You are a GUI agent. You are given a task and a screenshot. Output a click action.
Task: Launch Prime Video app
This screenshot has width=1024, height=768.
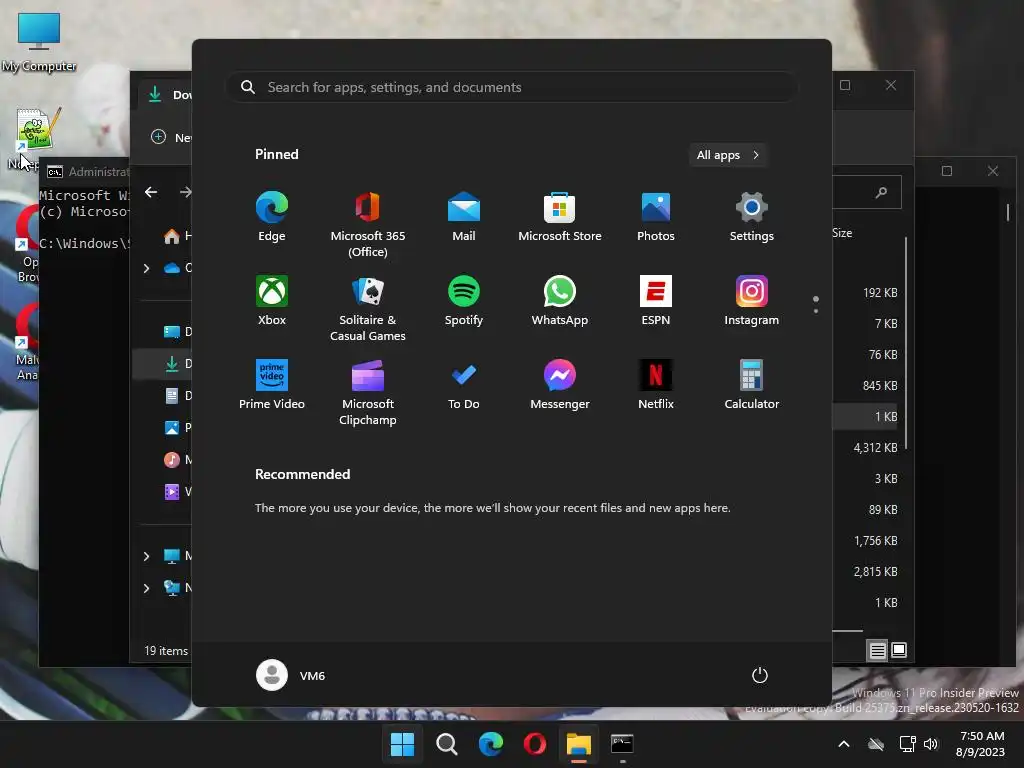click(272, 385)
